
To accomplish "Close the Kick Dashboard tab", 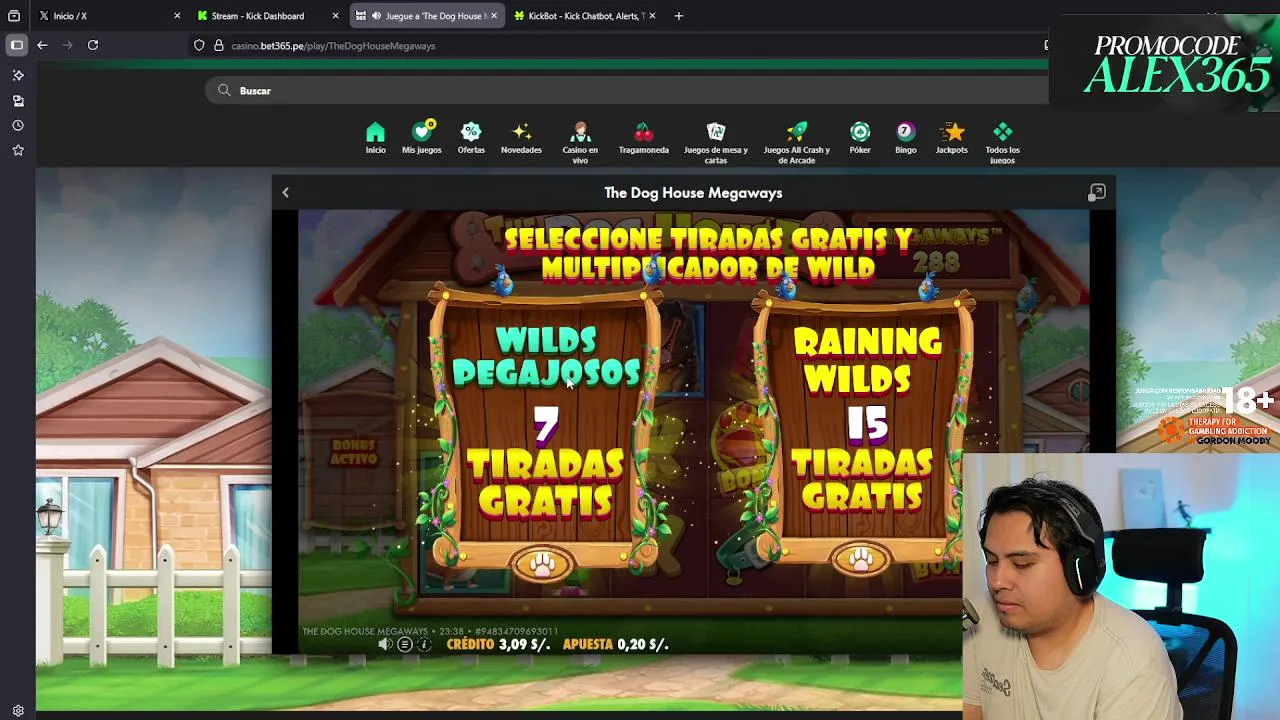I will (335, 16).
